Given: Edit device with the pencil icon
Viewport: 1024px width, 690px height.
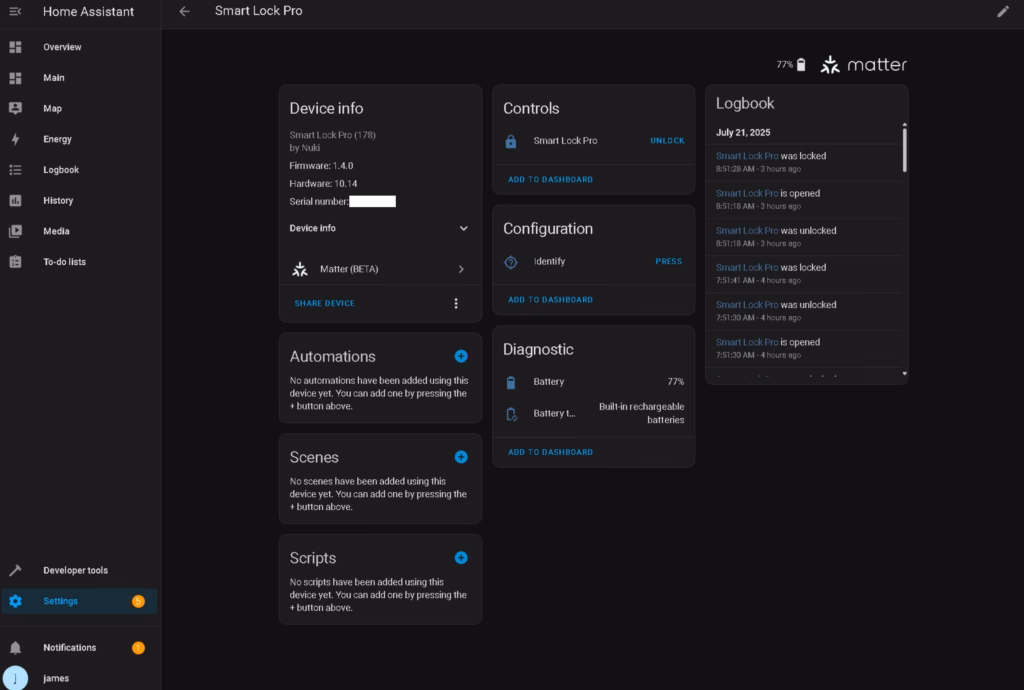Looking at the screenshot, I should tap(1003, 11).
